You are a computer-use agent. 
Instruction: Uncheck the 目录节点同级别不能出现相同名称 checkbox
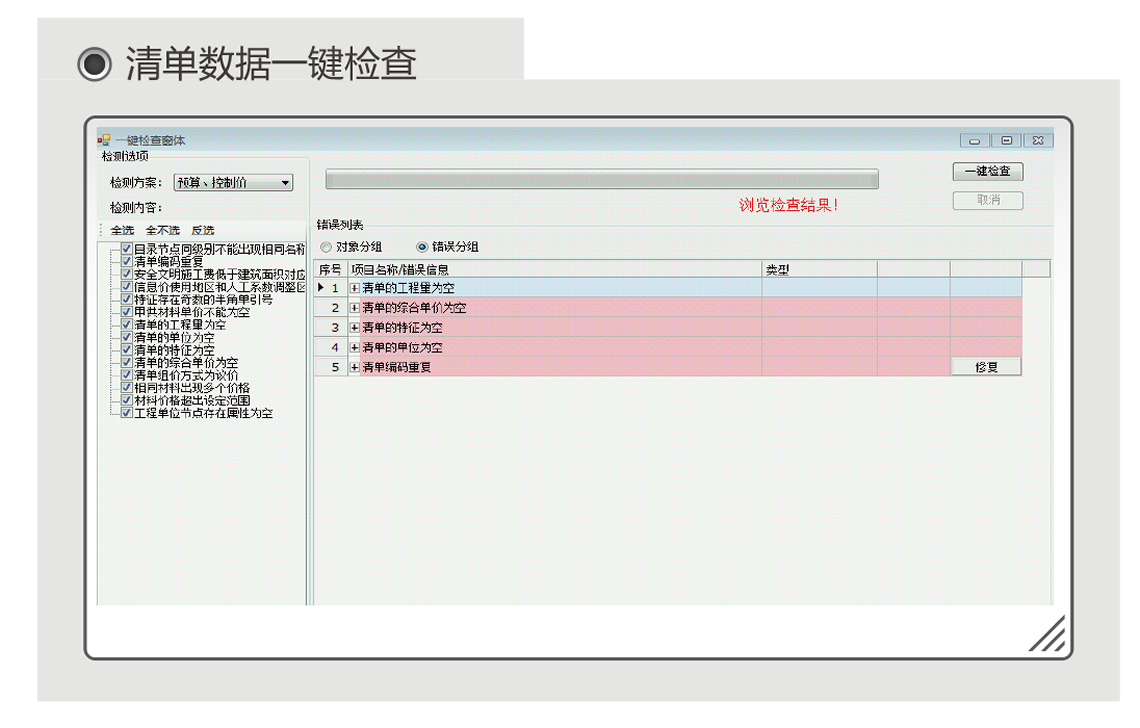tap(127, 249)
